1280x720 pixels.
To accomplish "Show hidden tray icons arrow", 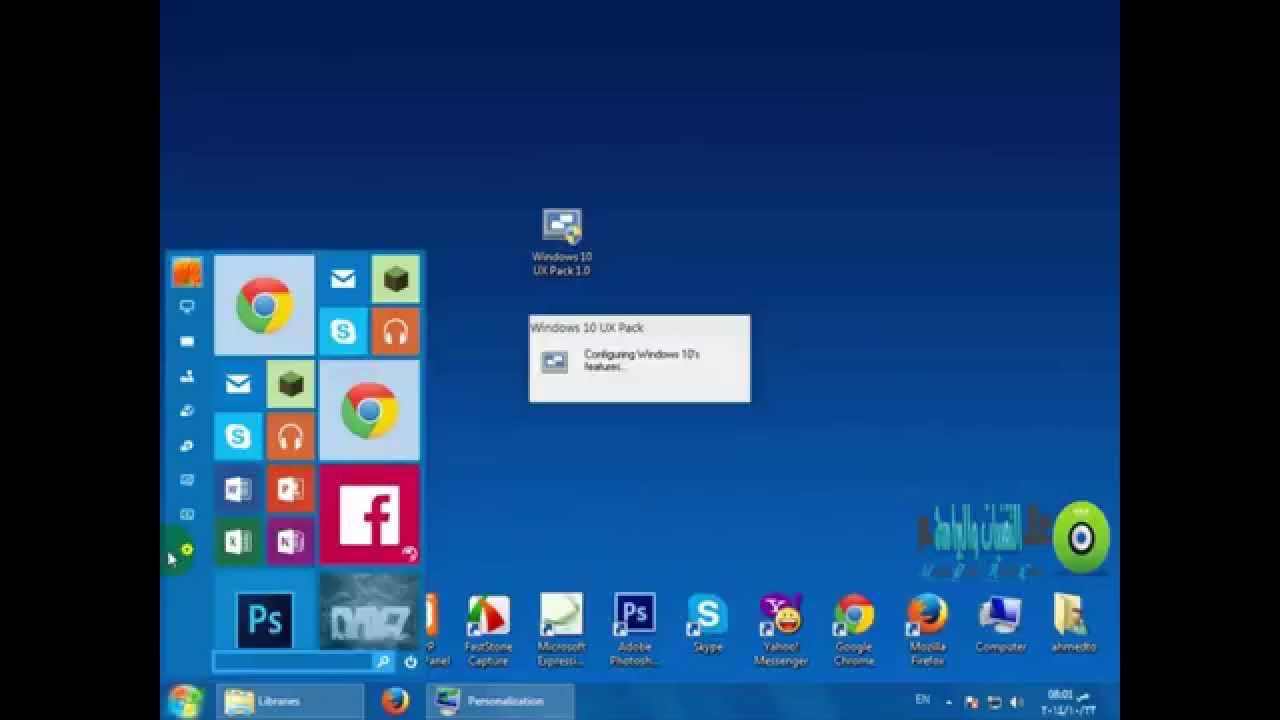I will [x=949, y=703].
